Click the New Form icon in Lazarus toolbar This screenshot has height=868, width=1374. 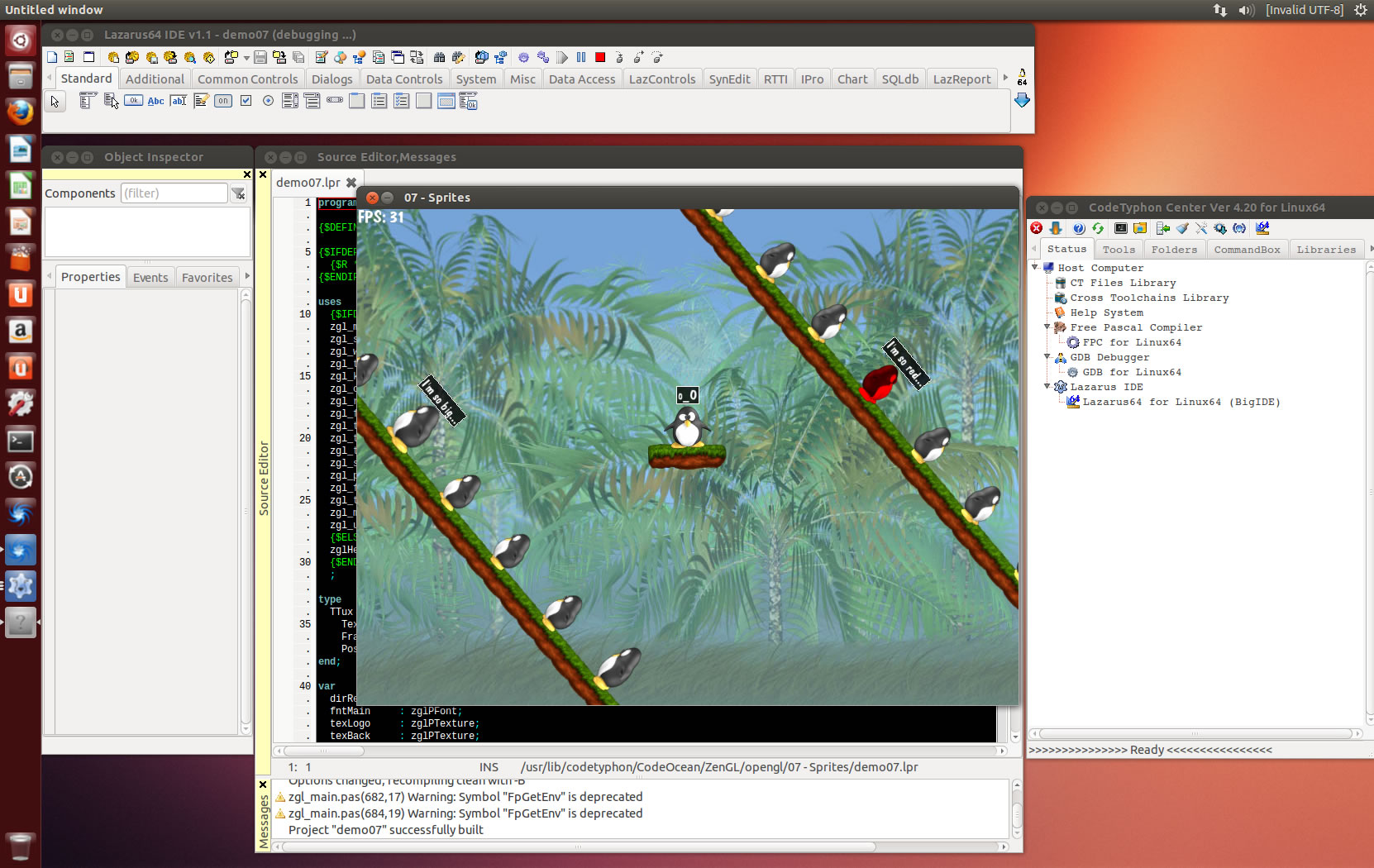tap(89, 57)
